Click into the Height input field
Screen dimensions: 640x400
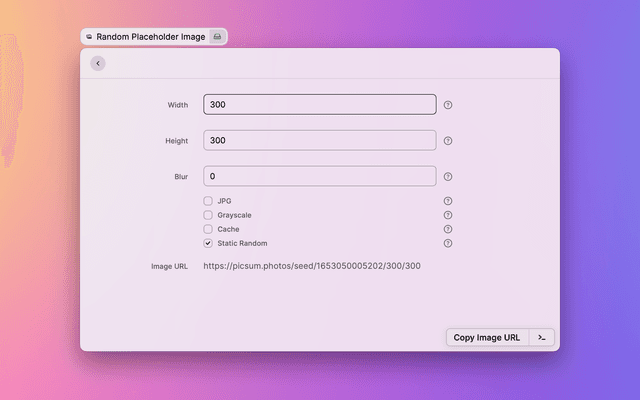pyautogui.click(x=320, y=141)
